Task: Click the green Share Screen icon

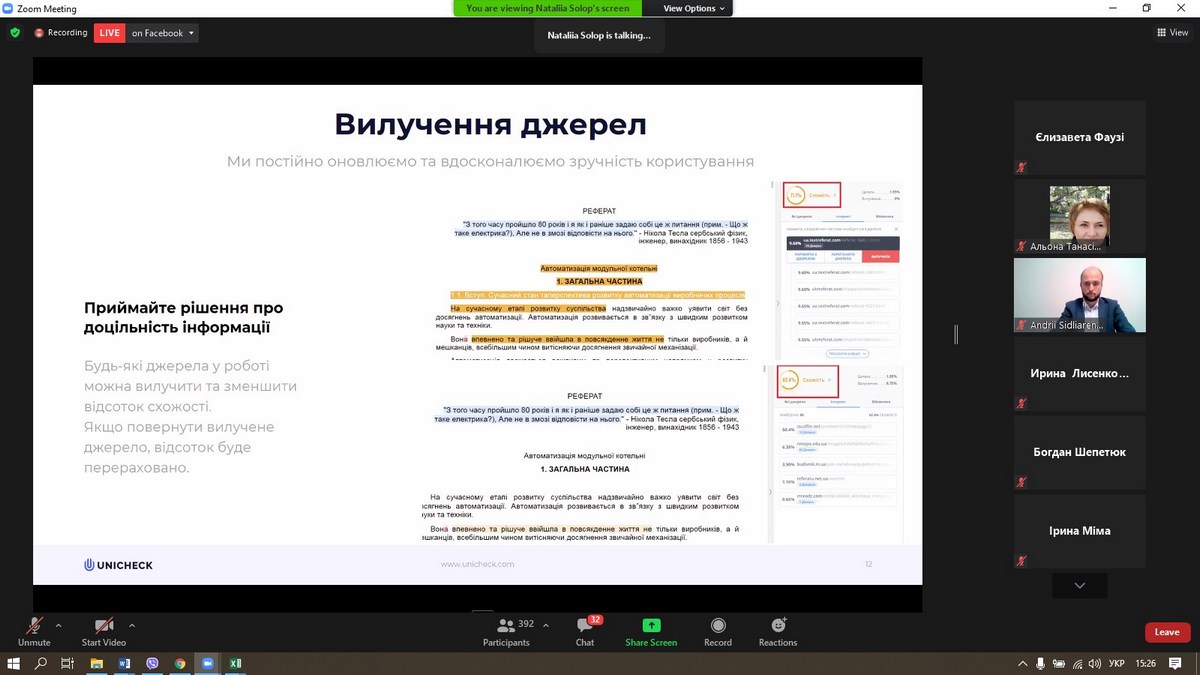Action: (x=651, y=626)
